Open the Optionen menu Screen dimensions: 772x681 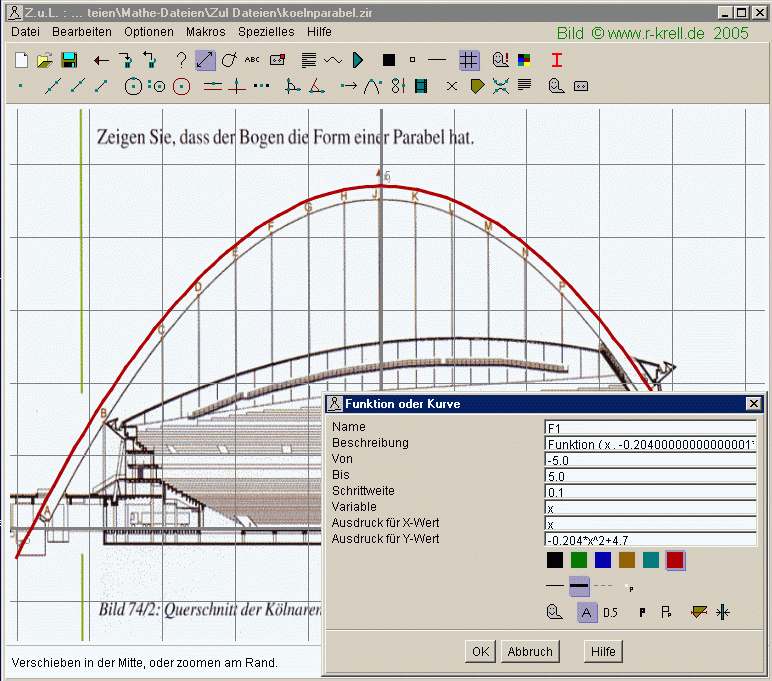149,32
